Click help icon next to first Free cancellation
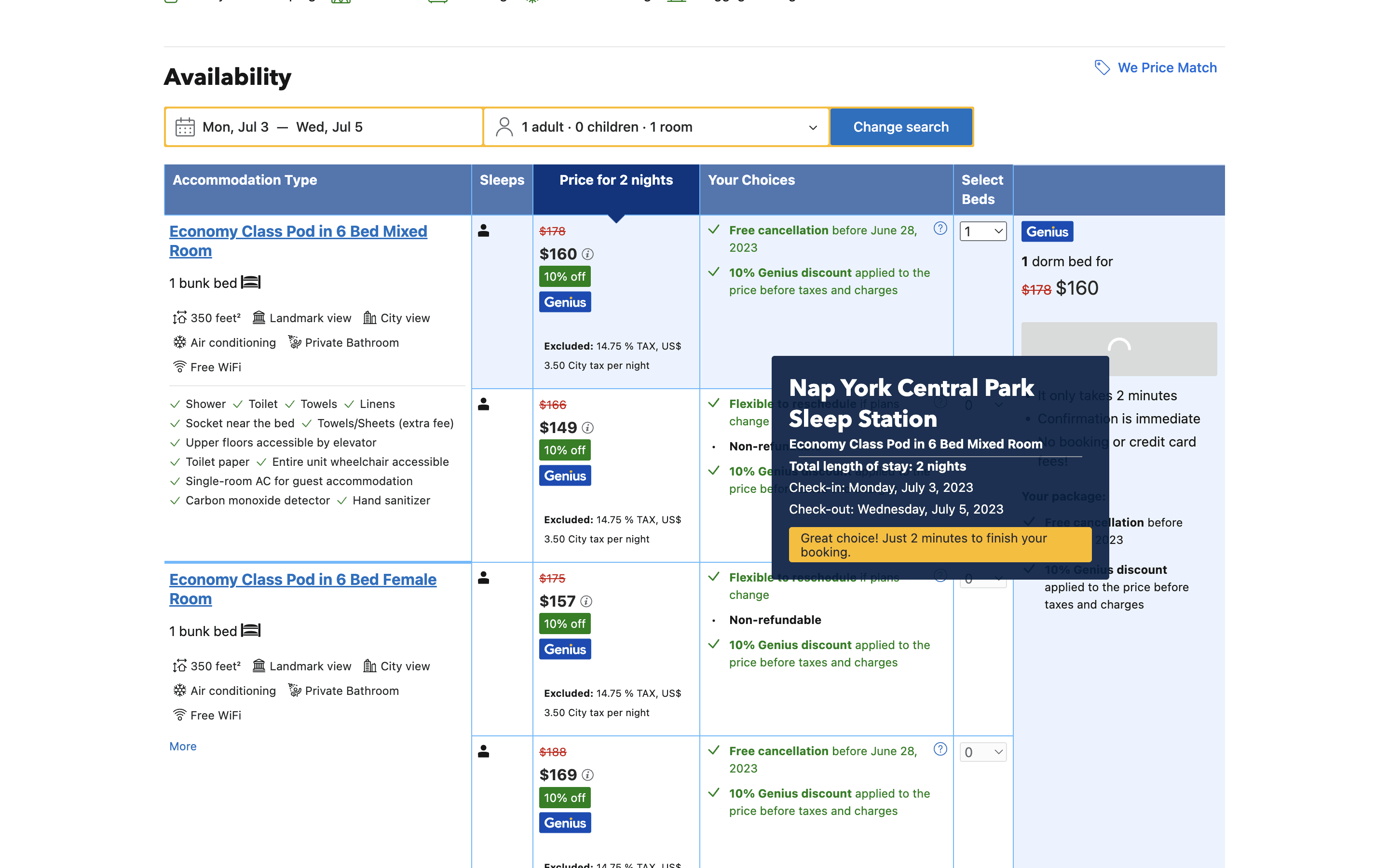 coord(940,229)
